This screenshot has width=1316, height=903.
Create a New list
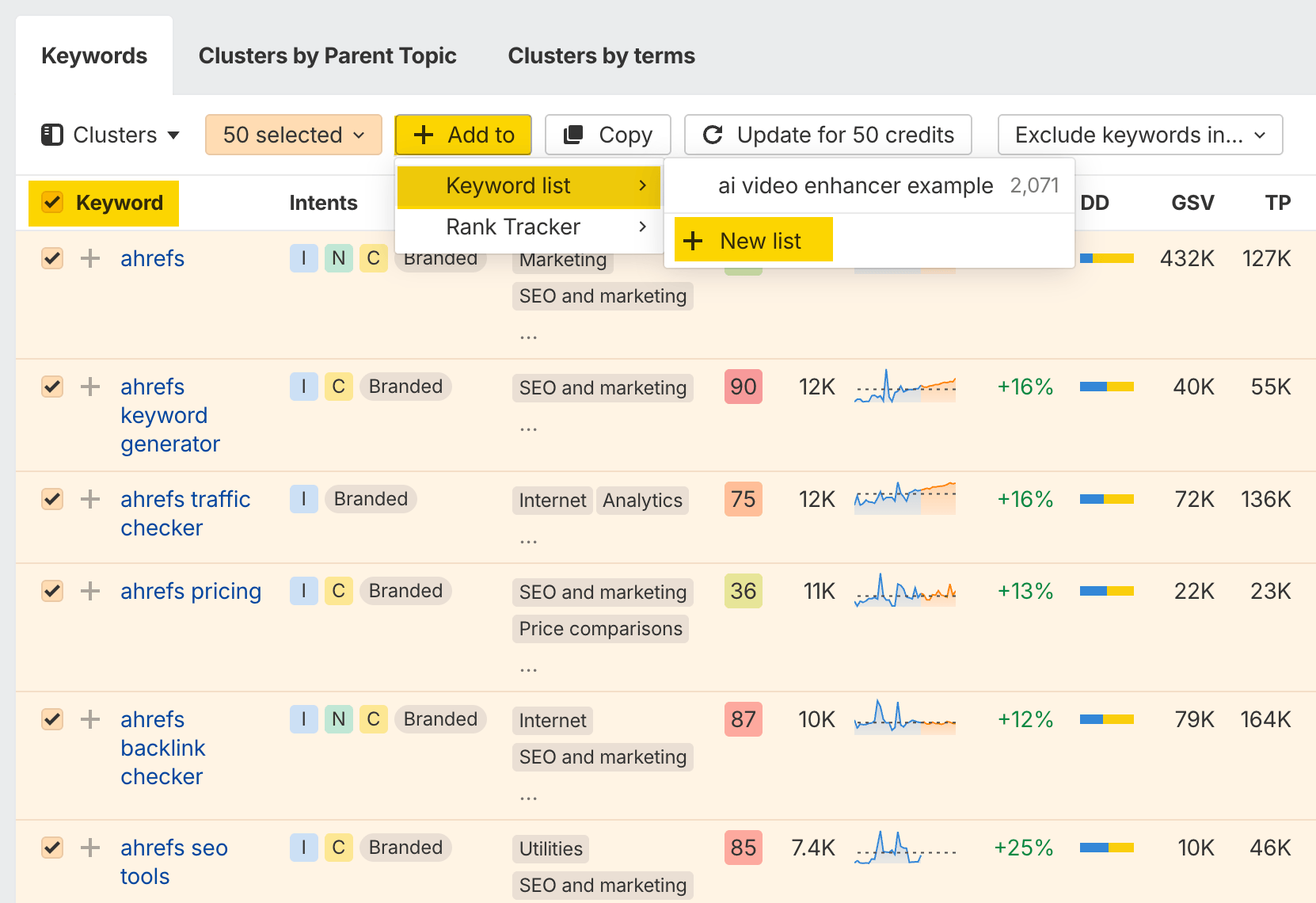point(754,240)
